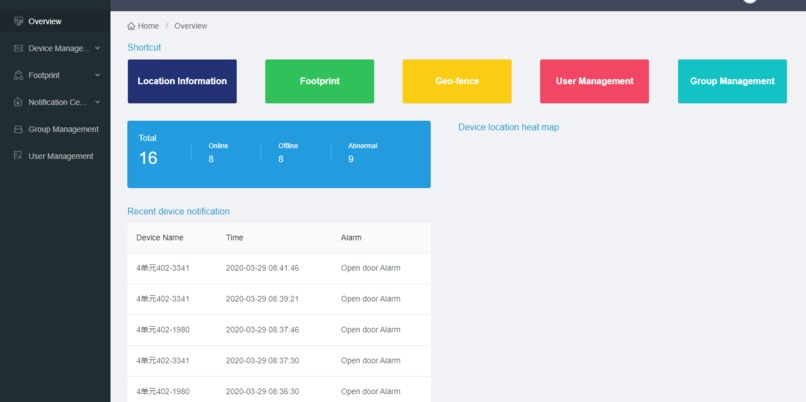Click the Abnormal 9 statistic
The height and width of the screenshot is (402, 806).
point(362,153)
